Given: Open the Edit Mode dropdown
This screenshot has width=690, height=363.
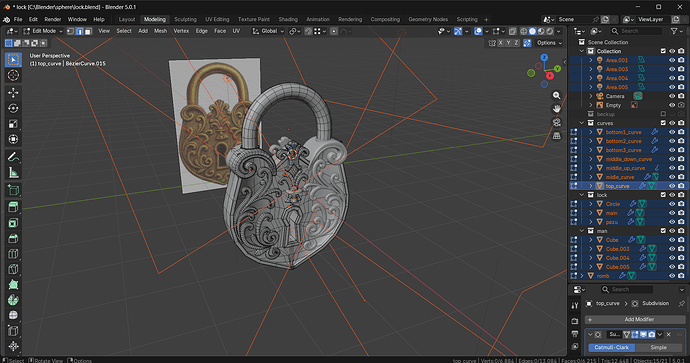Looking at the screenshot, I should [43, 31].
